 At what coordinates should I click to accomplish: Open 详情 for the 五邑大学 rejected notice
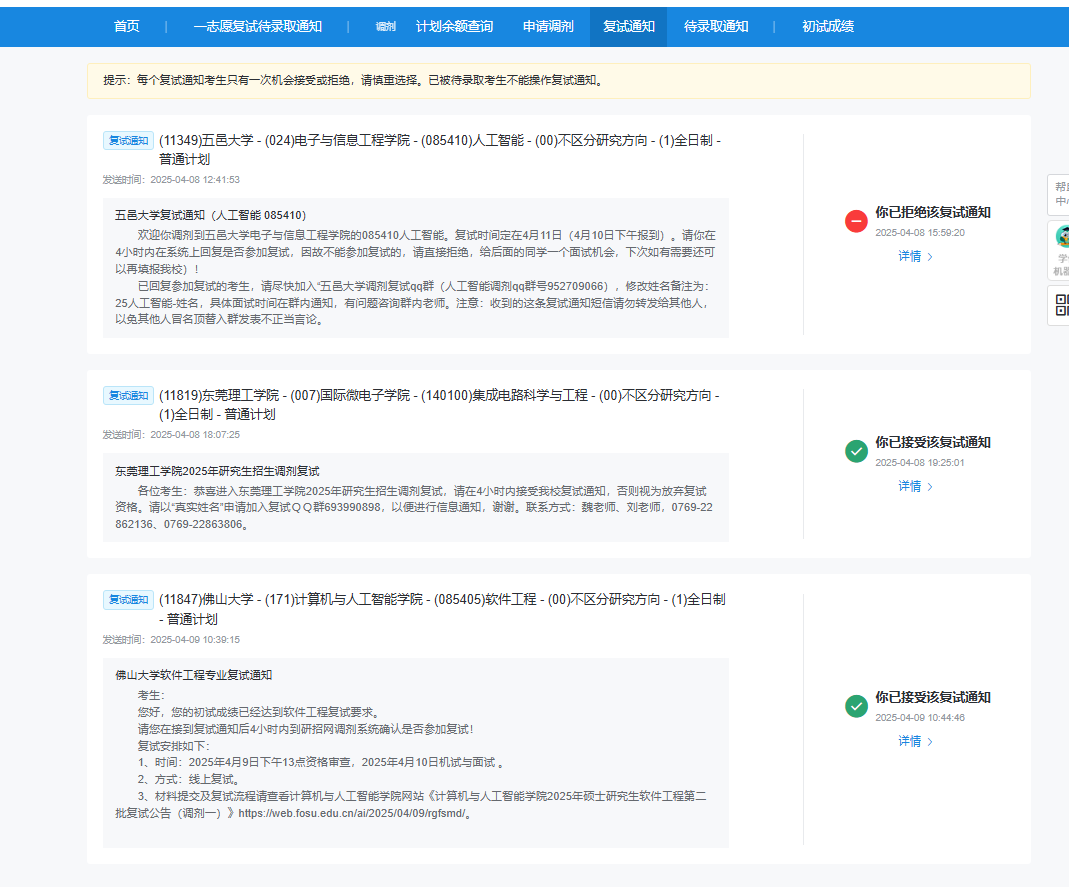pyautogui.click(x=915, y=256)
